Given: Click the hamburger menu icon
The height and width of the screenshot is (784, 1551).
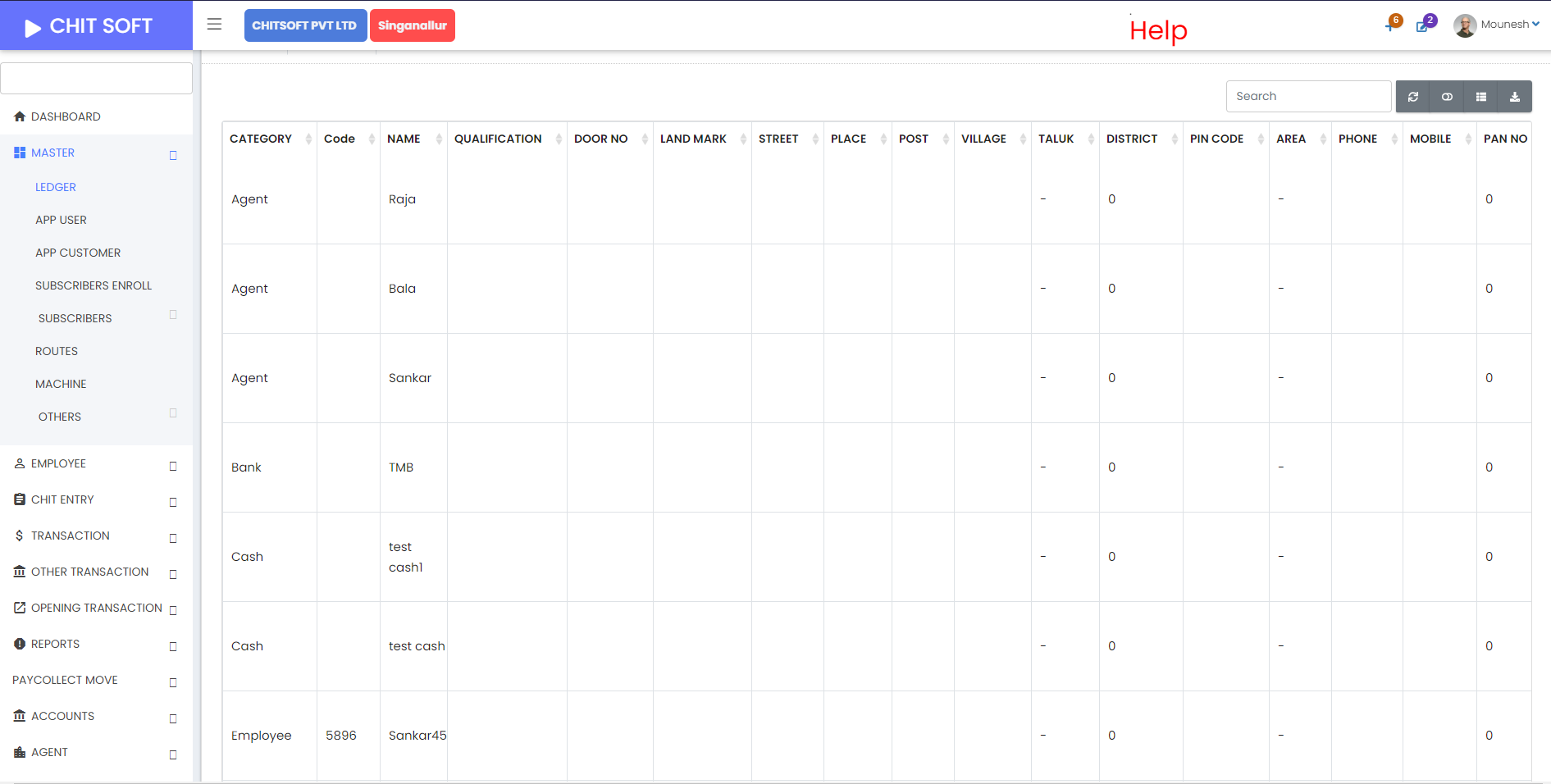Looking at the screenshot, I should (x=214, y=25).
